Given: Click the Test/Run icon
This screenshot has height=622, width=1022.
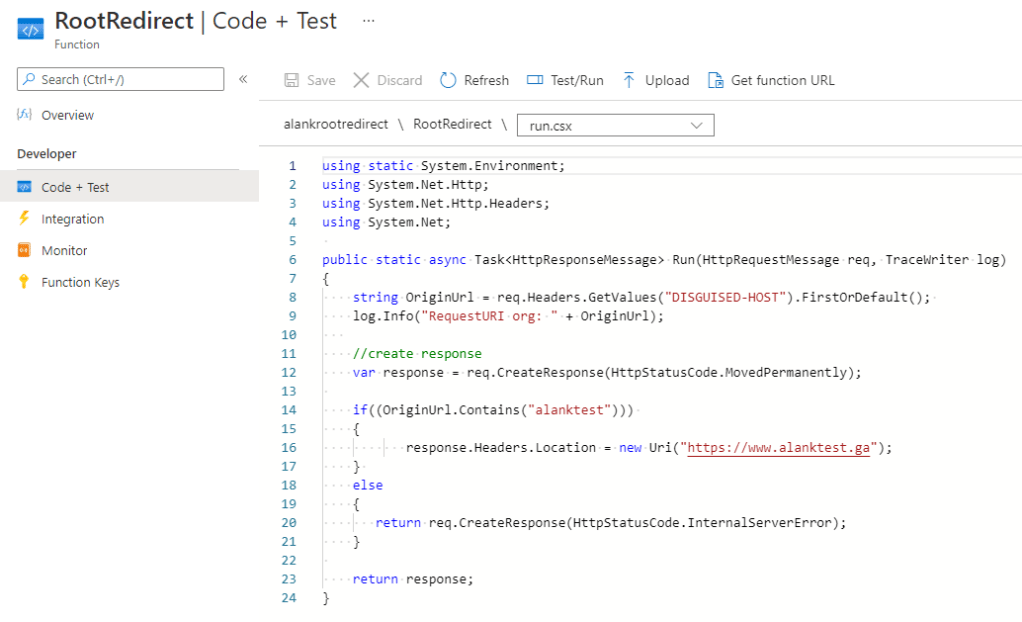Looking at the screenshot, I should tap(535, 80).
